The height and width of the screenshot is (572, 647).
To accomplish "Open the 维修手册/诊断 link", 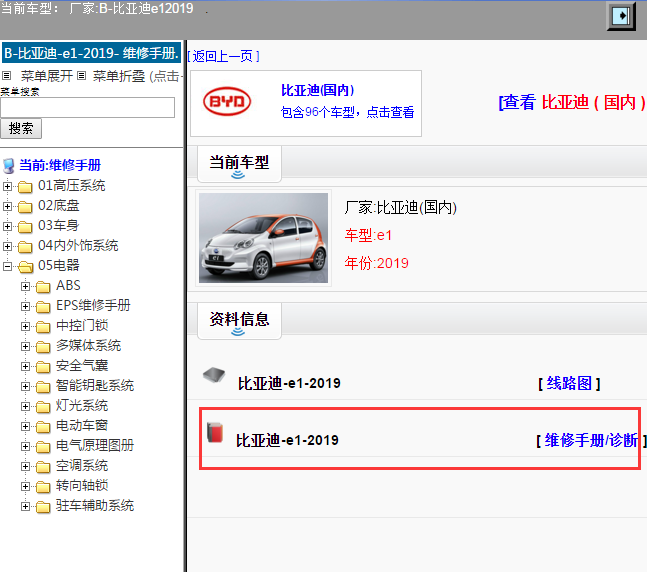I will click(591, 440).
